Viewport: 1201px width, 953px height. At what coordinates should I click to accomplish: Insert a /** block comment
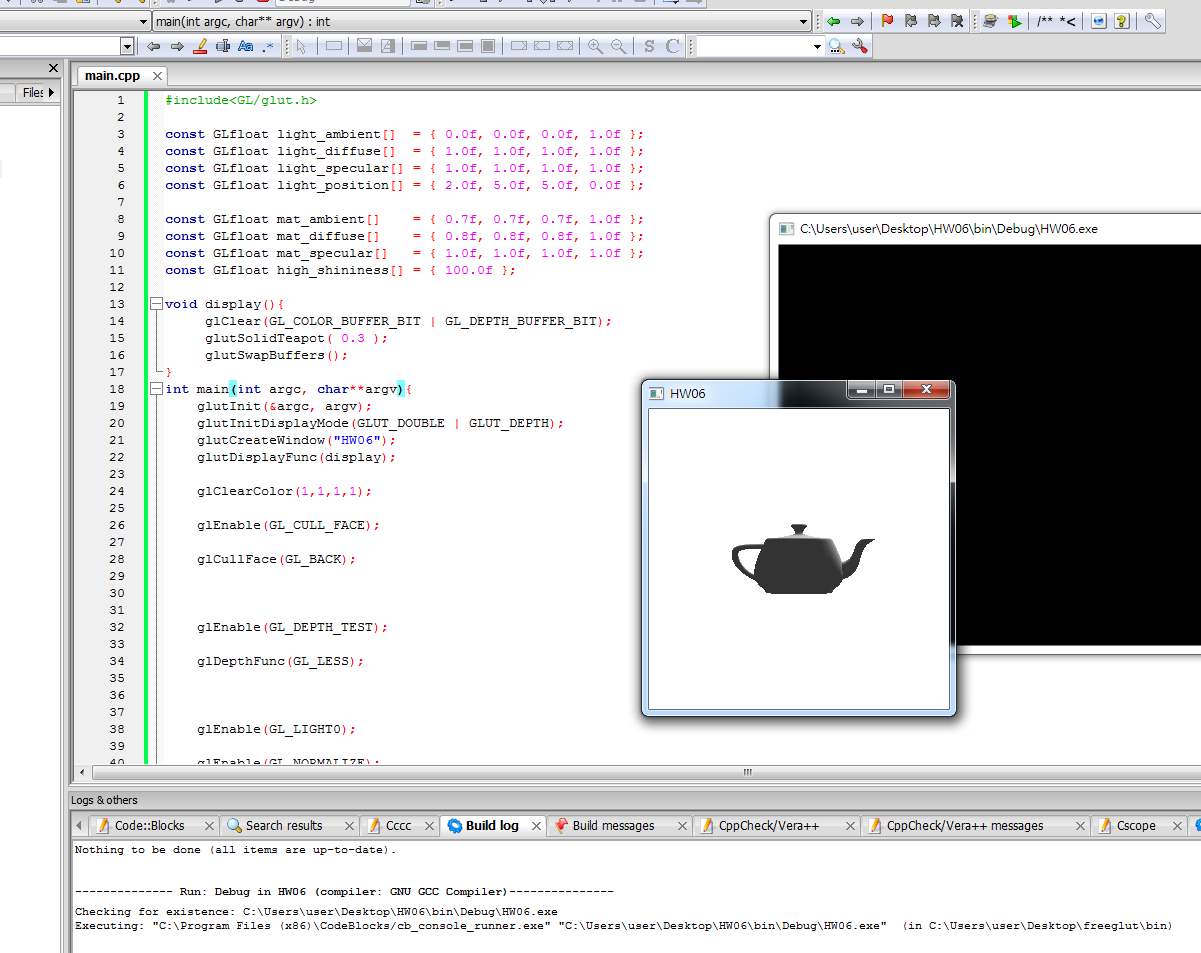[1044, 21]
